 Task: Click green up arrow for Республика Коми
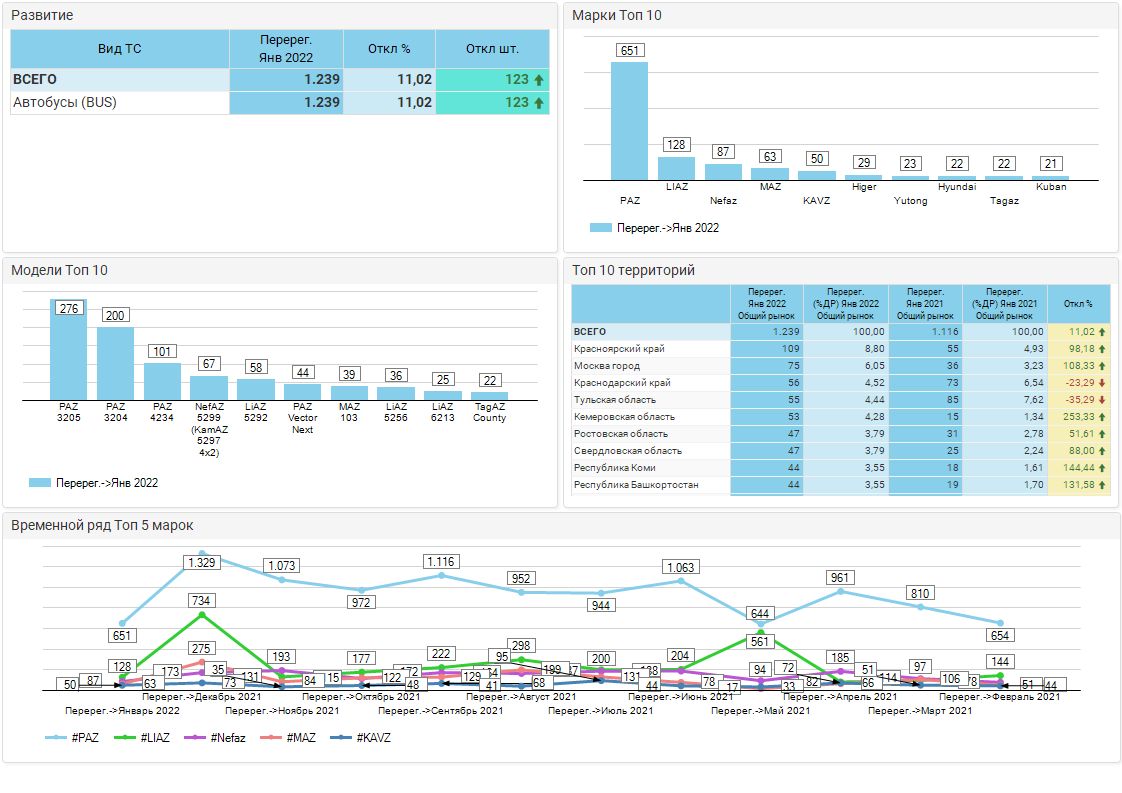[1101, 468]
